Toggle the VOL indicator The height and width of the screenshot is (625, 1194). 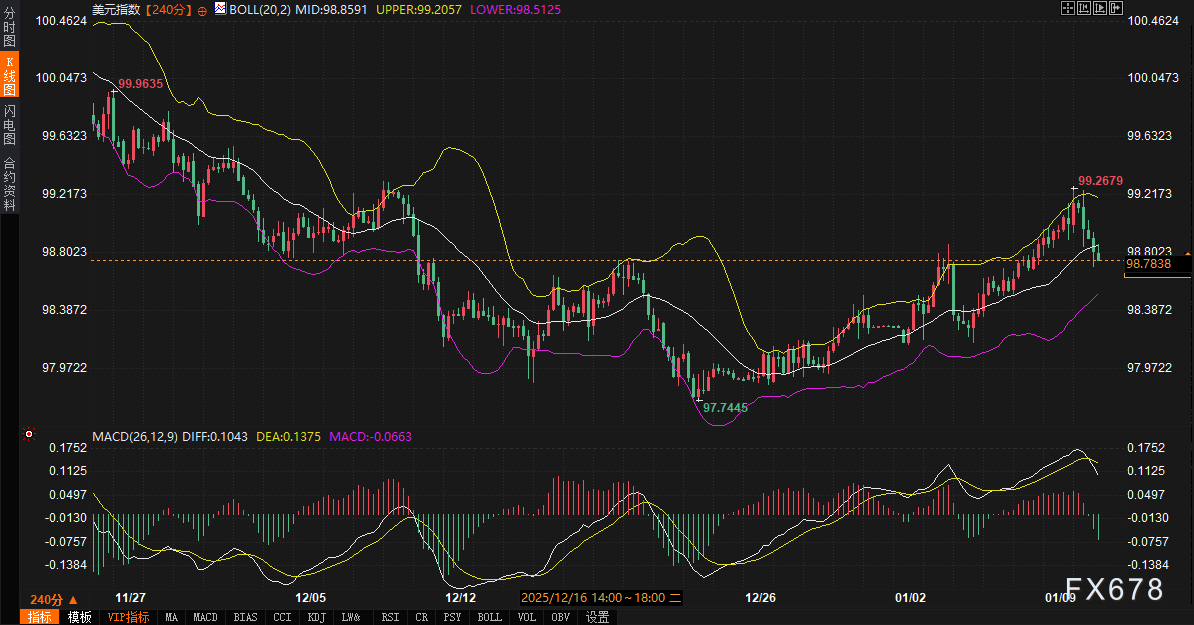527,617
